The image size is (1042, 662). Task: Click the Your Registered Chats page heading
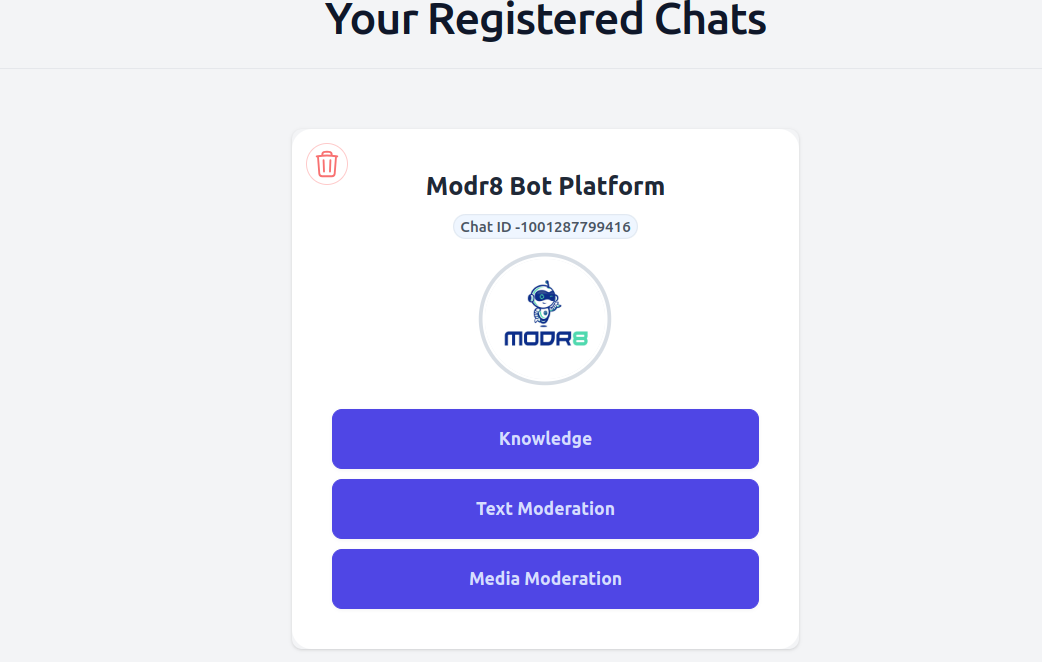coord(545,18)
